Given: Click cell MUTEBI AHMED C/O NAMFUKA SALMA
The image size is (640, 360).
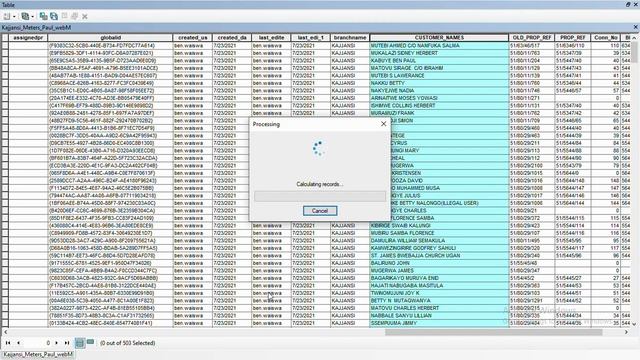Looking at the screenshot, I should point(439,45).
